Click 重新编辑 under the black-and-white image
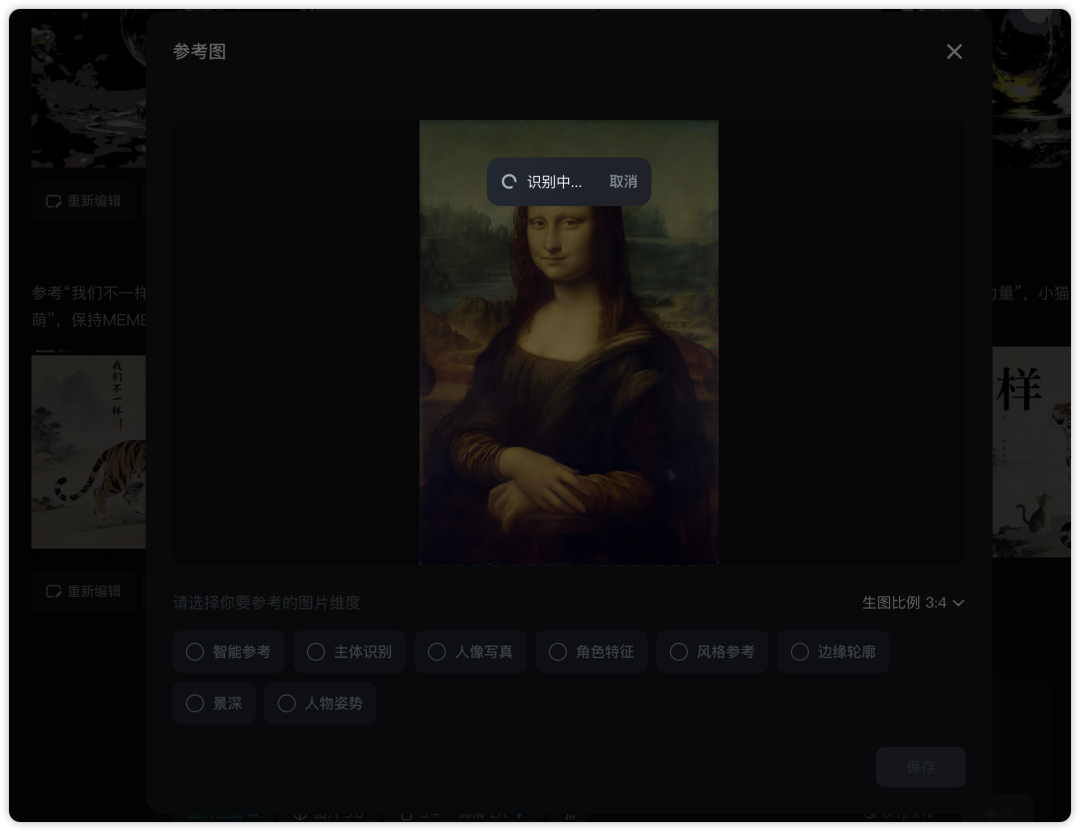Image resolution: width=1080 pixels, height=831 pixels. (83, 201)
